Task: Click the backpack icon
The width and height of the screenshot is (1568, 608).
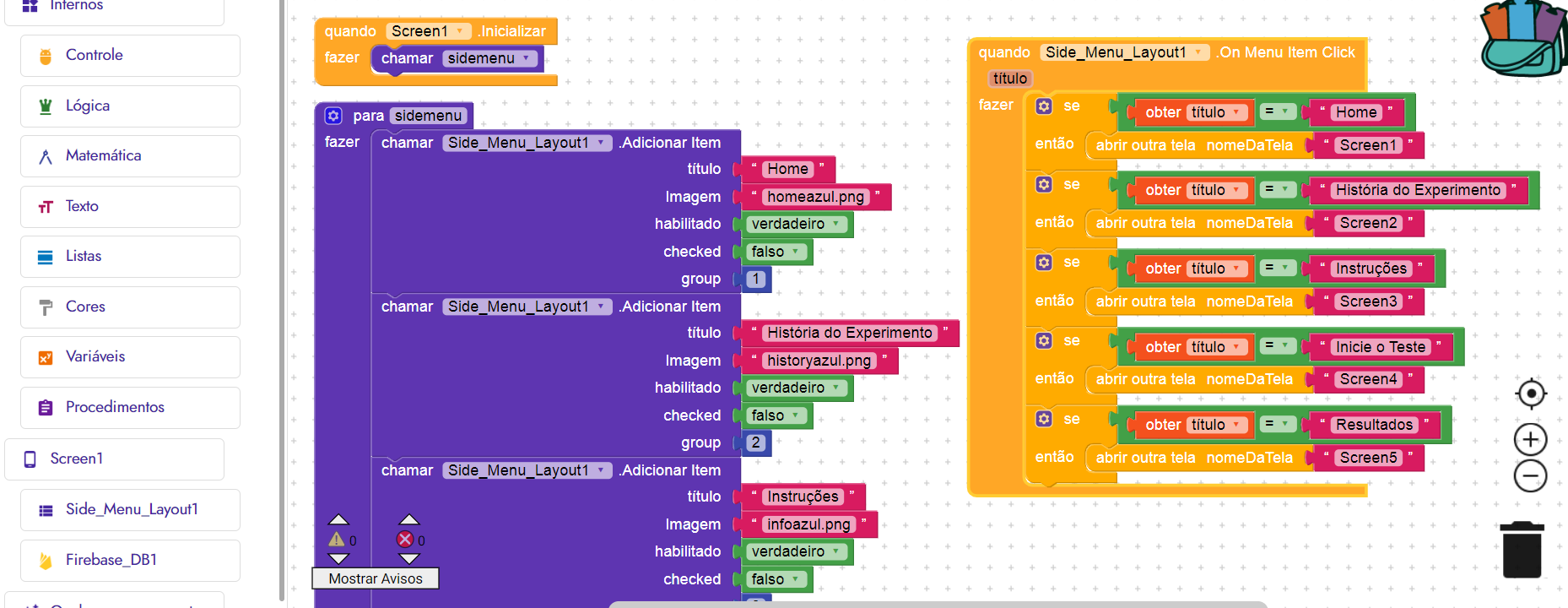Action: click(1524, 38)
